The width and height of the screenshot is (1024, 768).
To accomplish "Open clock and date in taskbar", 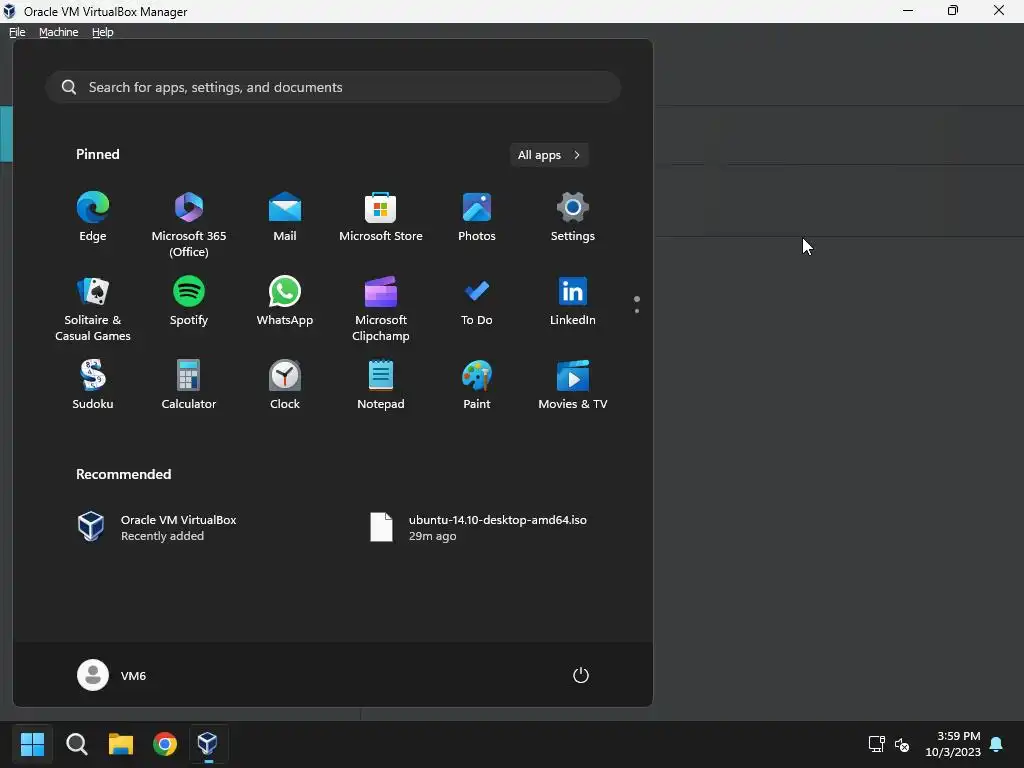I will coord(953,744).
